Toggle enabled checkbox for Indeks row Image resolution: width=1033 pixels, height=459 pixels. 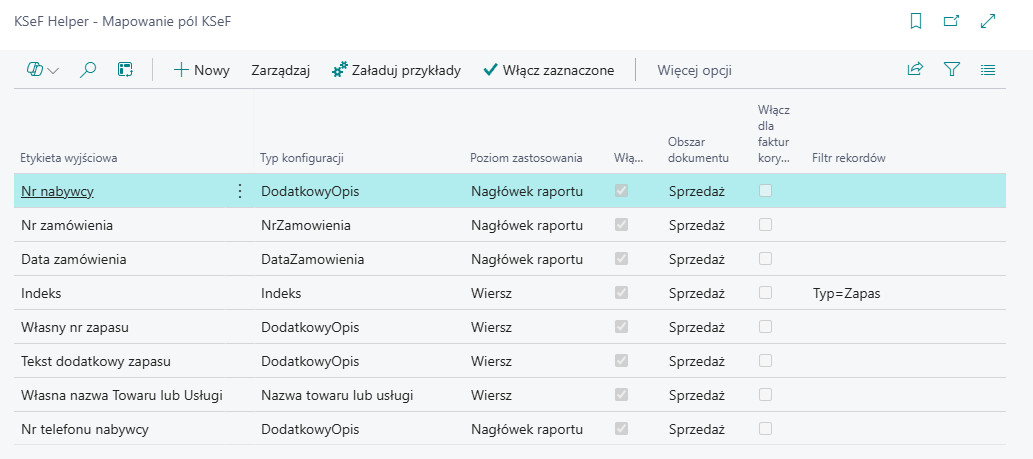(x=622, y=293)
